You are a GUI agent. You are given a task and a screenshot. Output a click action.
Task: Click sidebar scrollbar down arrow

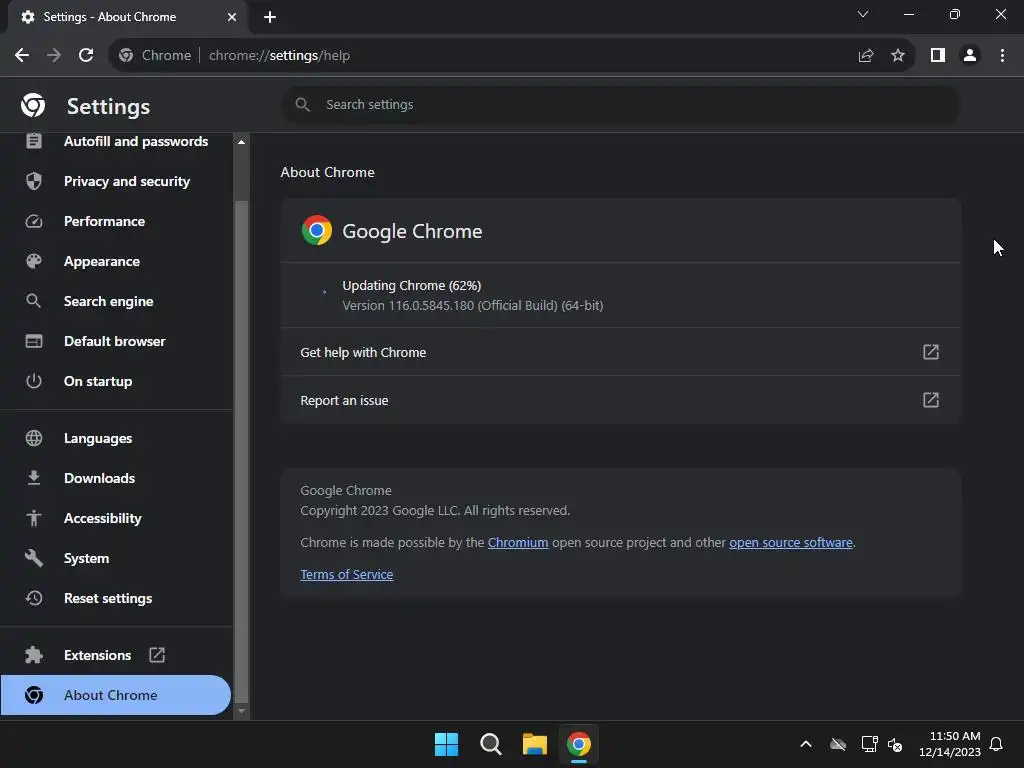pos(242,711)
